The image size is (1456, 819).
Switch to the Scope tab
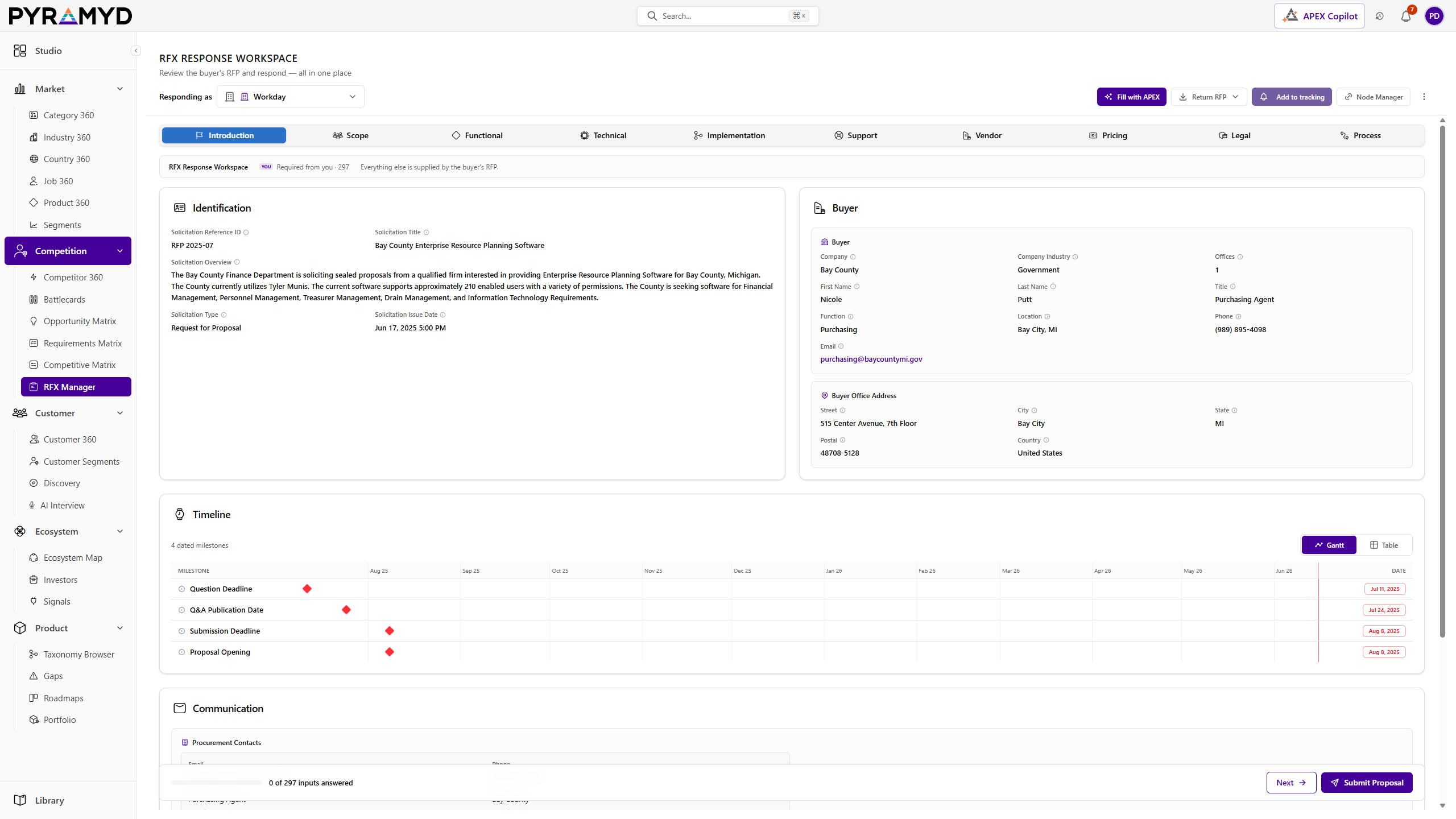click(x=350, y=135)
